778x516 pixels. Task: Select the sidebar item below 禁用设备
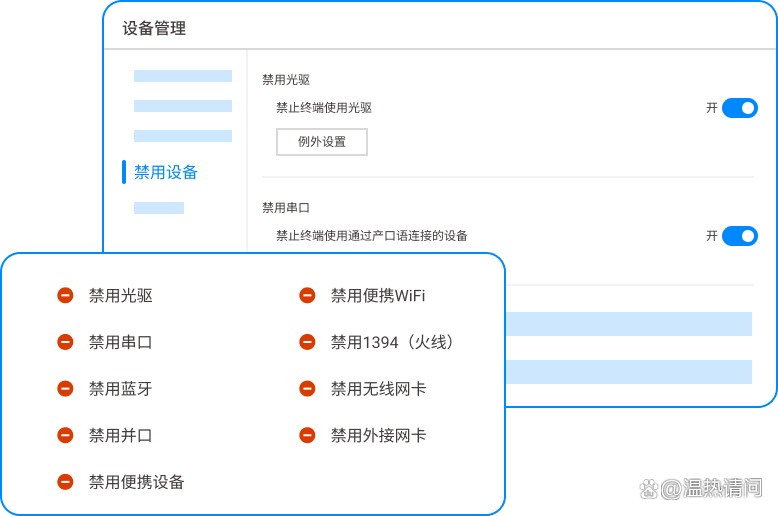(x=159, y=208)
